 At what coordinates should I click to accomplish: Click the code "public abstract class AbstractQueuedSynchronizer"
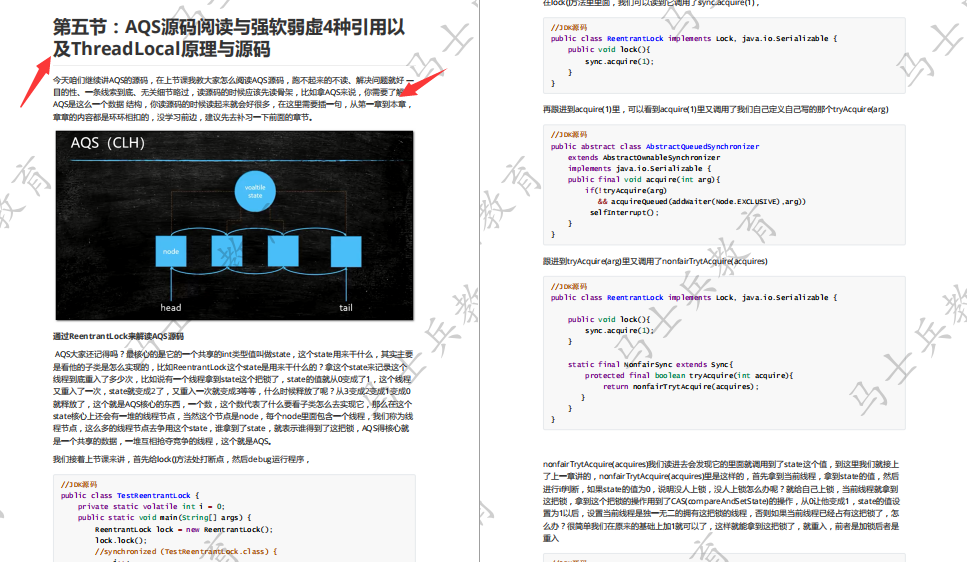[x=655, y=146]
